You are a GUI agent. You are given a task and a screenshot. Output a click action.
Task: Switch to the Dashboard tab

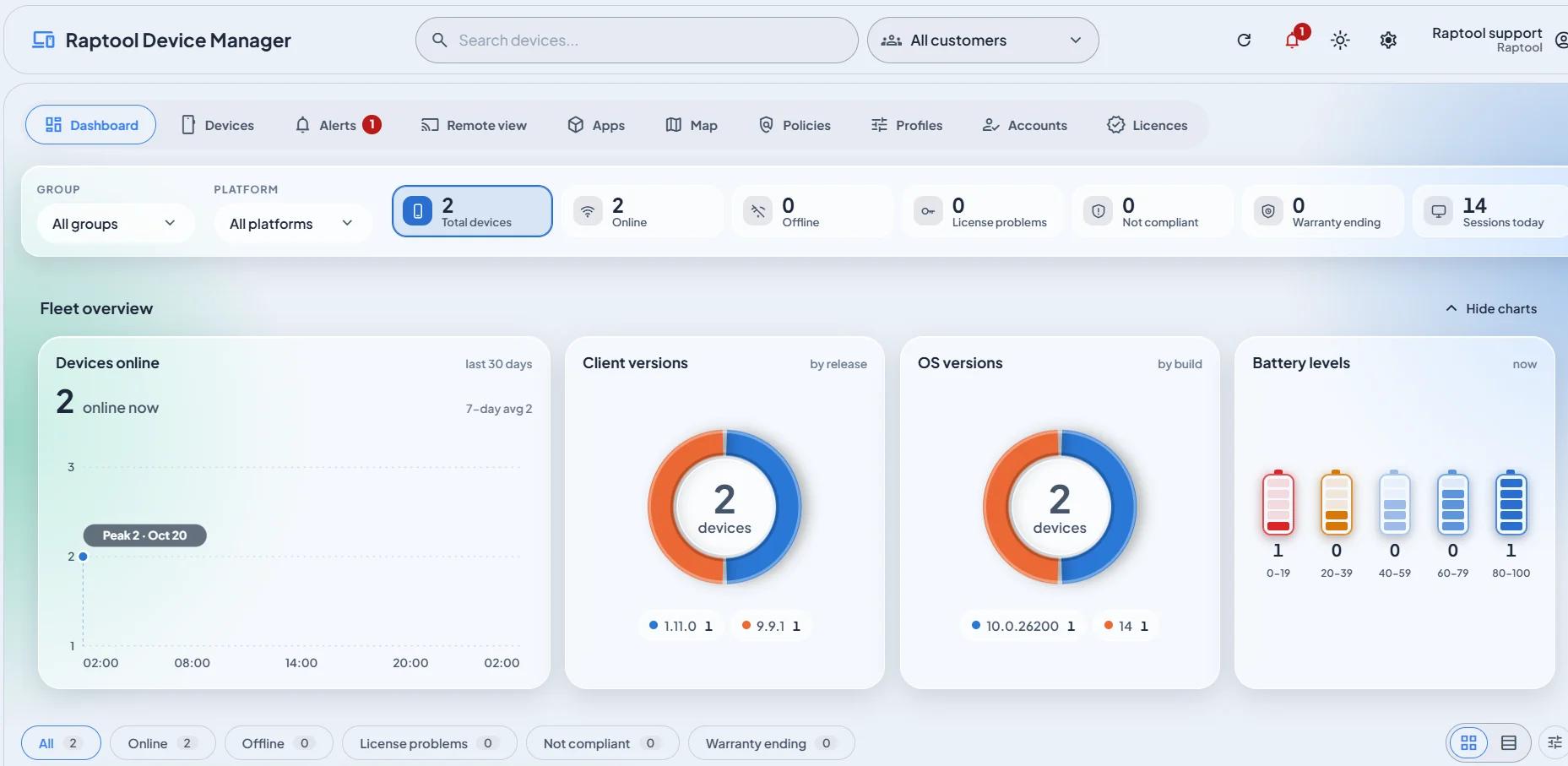tap(91, 125)
